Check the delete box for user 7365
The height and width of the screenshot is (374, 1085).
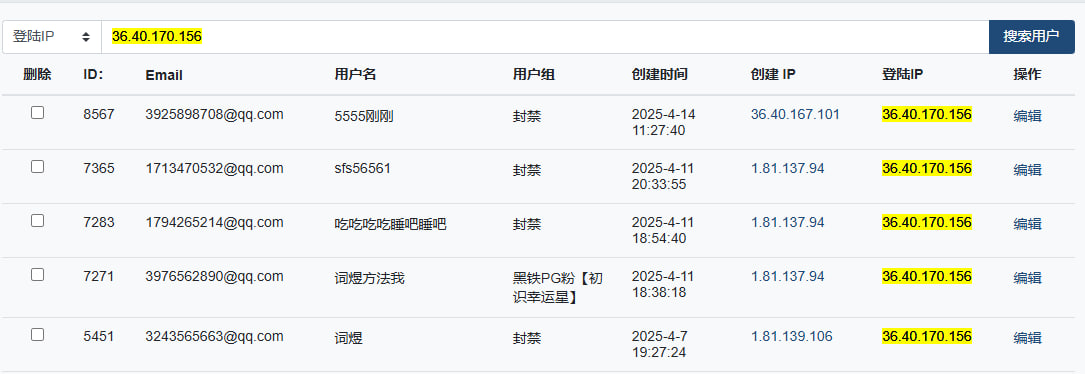(37, 166)
